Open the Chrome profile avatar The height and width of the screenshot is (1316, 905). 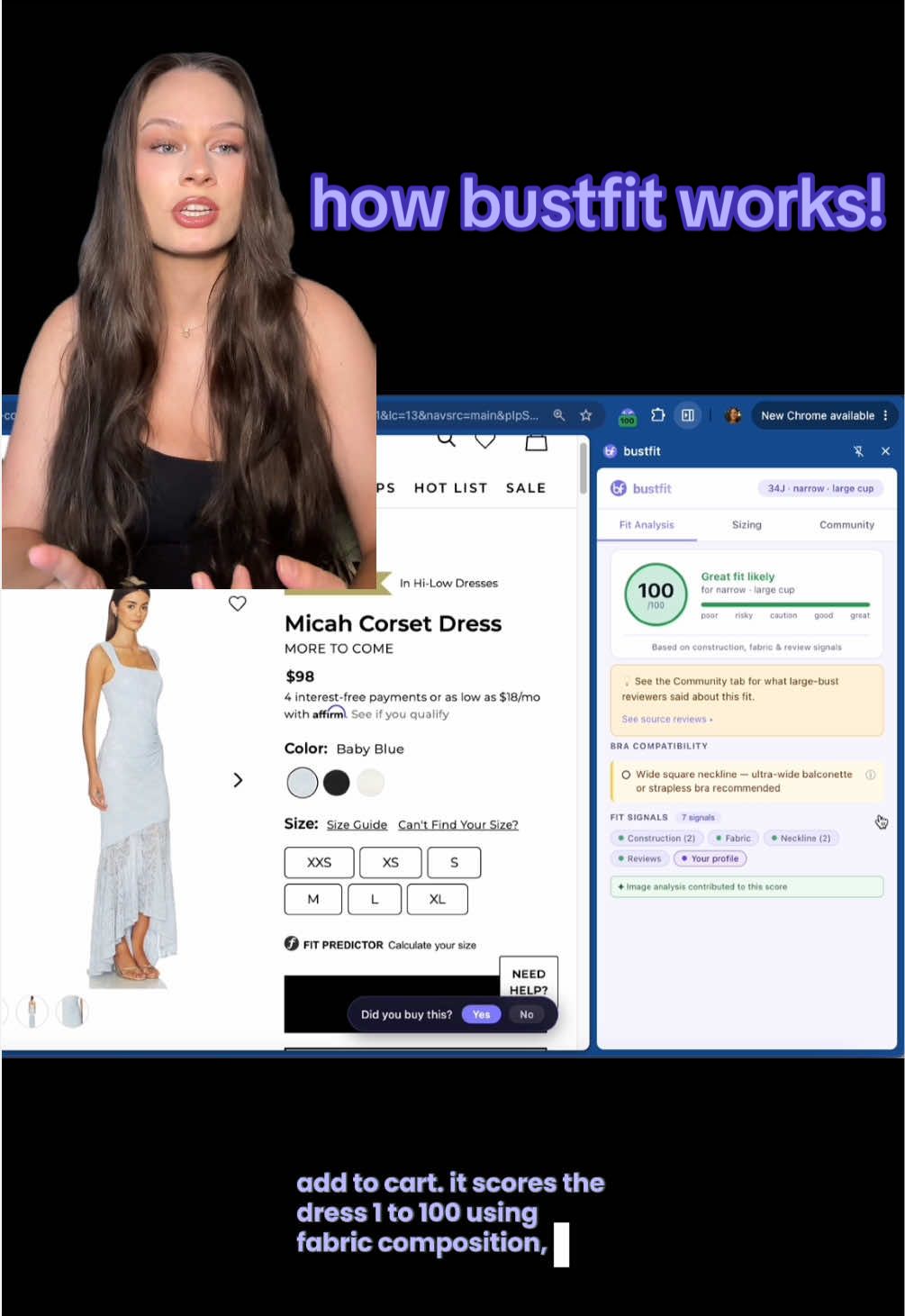coord(733,415)
